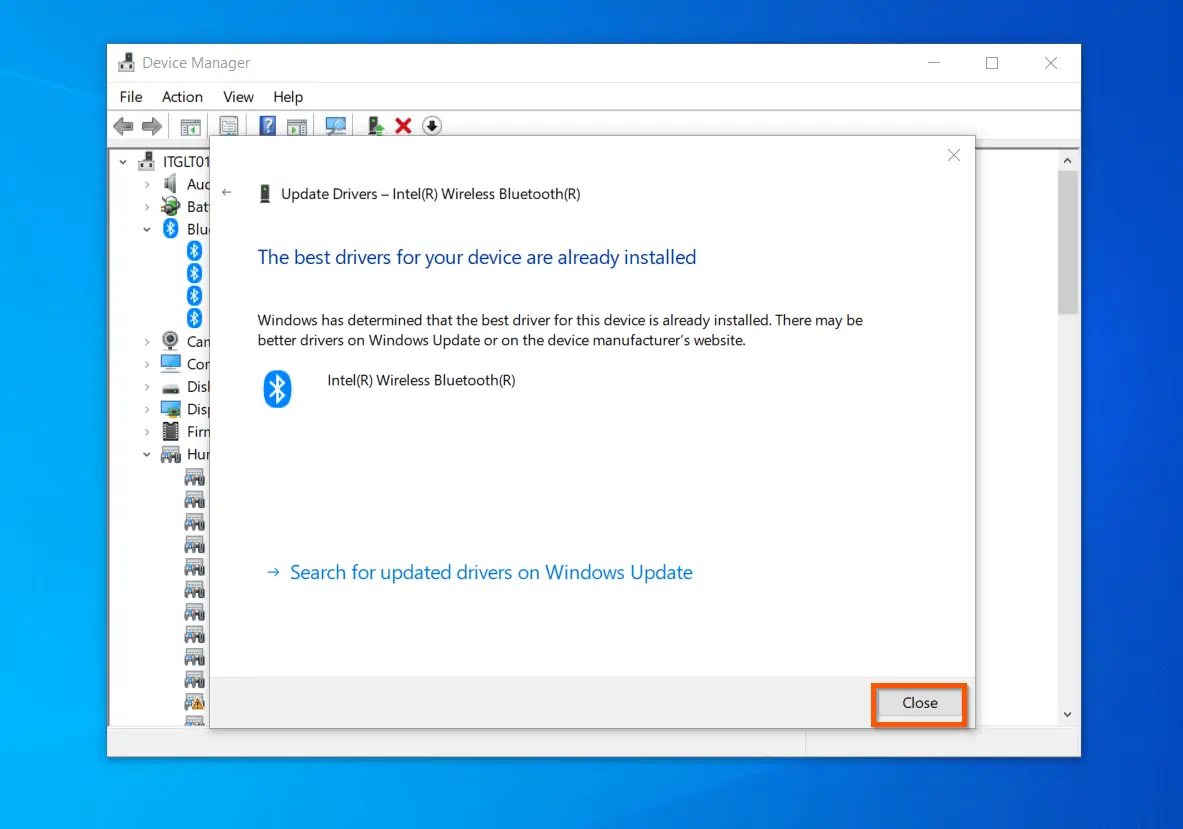Click heading "The best drivers for your device are already installed"

(x=477, y=257)
